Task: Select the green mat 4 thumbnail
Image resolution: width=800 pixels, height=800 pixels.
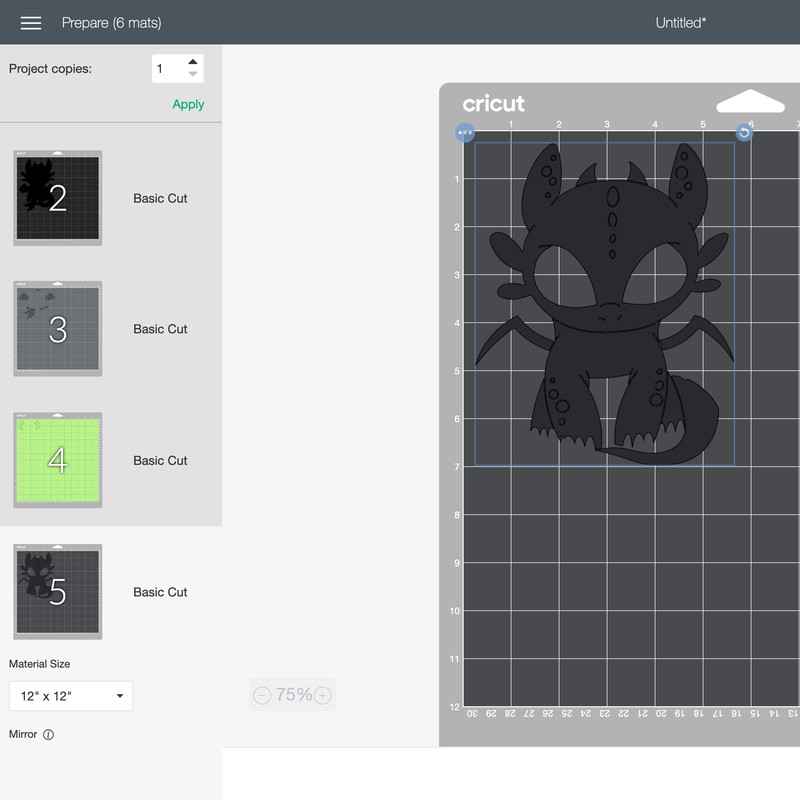Action: pos(57,460)
